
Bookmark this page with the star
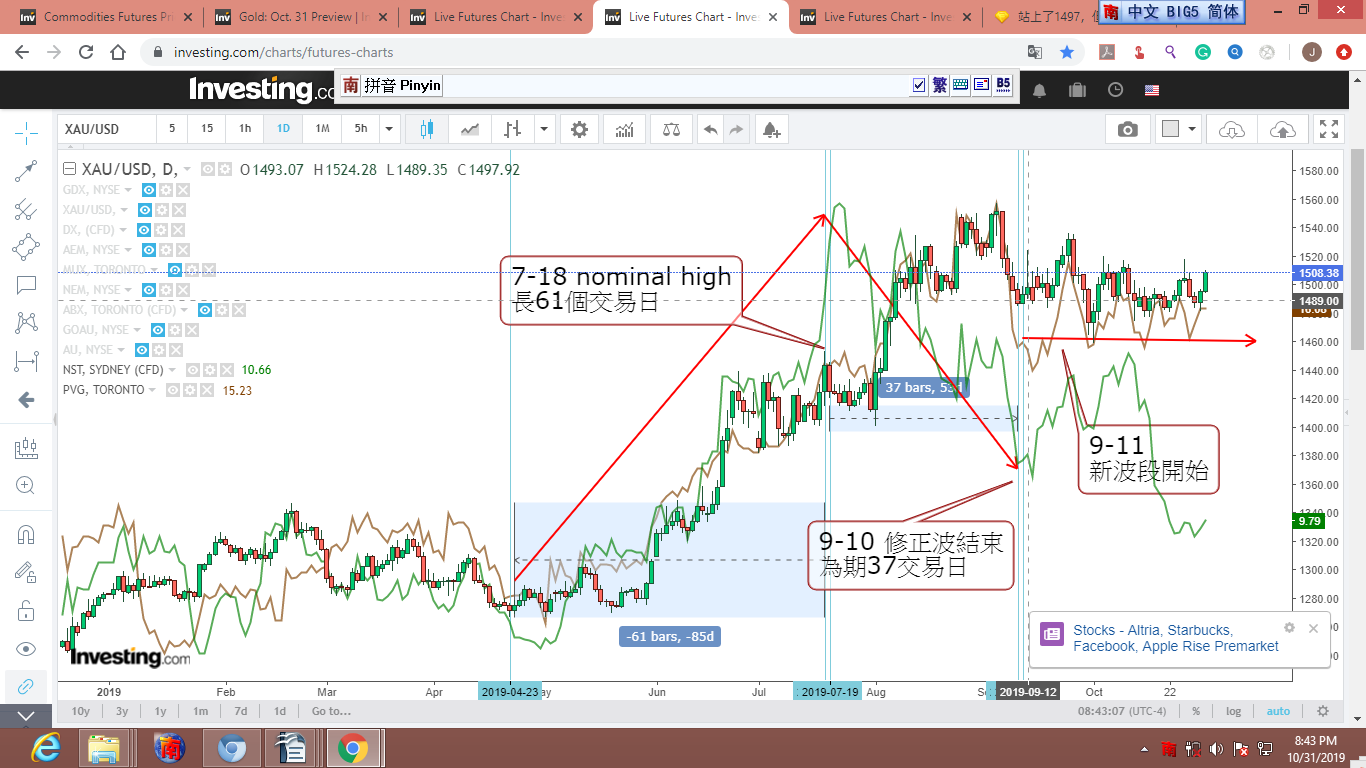(x=1067, y=52)
